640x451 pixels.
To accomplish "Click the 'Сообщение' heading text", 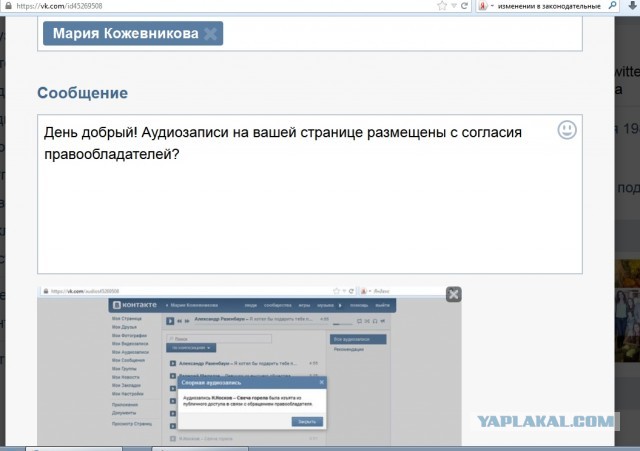I will tap(82, 93).
